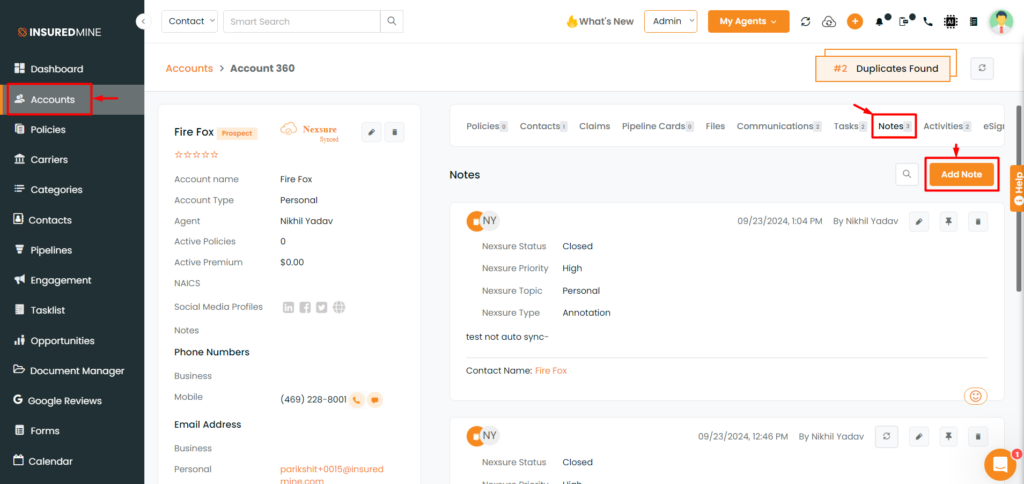Open the chat support bubble

click(x=1000, y=464)
